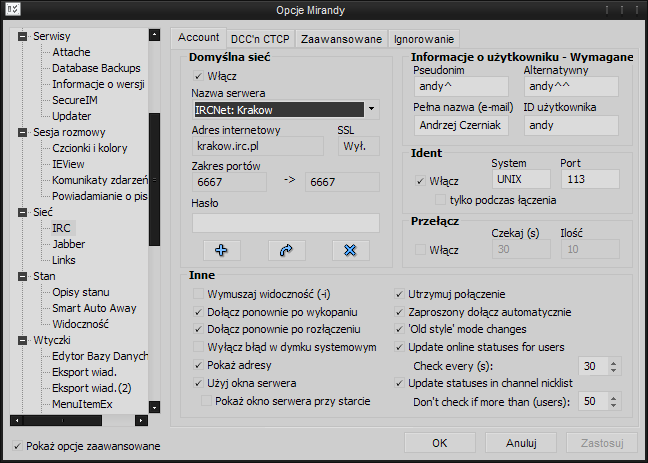This screenshot has width=648, height=463.
Task: Click the first Zakres portów field
Action: pyautogui.click(x=229, y=182)
